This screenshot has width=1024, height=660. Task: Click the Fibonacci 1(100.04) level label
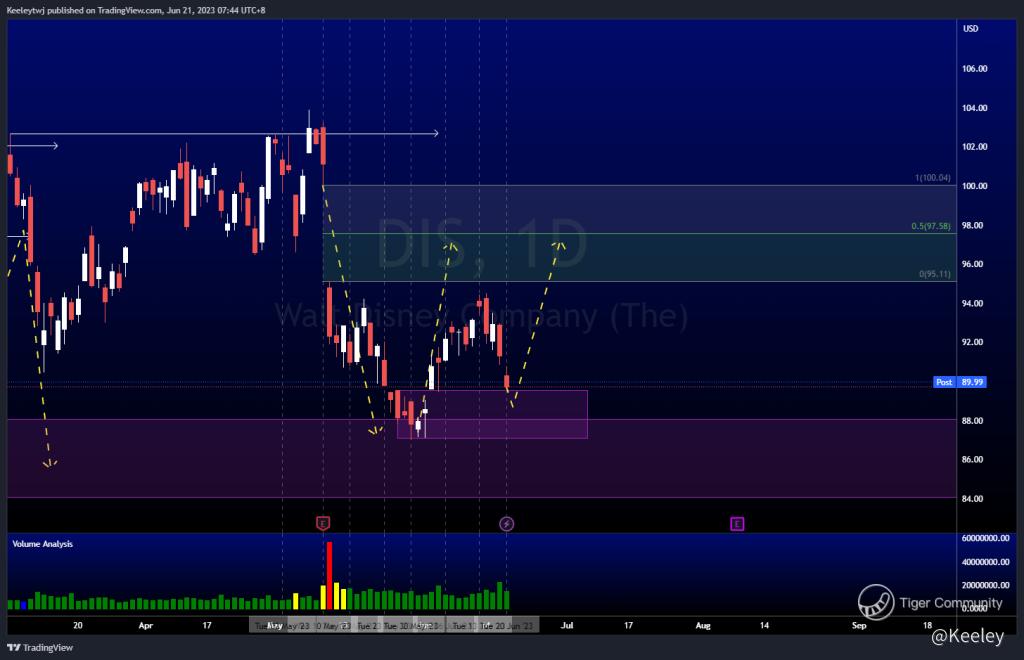[x=933, y=178]
